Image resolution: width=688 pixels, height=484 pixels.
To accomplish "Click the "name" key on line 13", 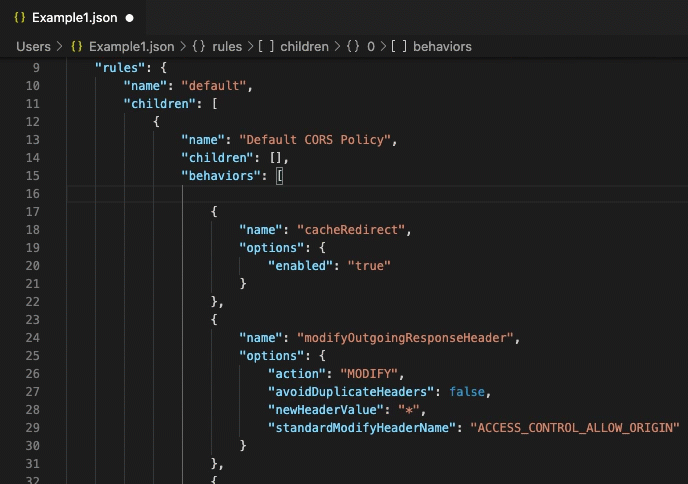I will tap(203, 140).
